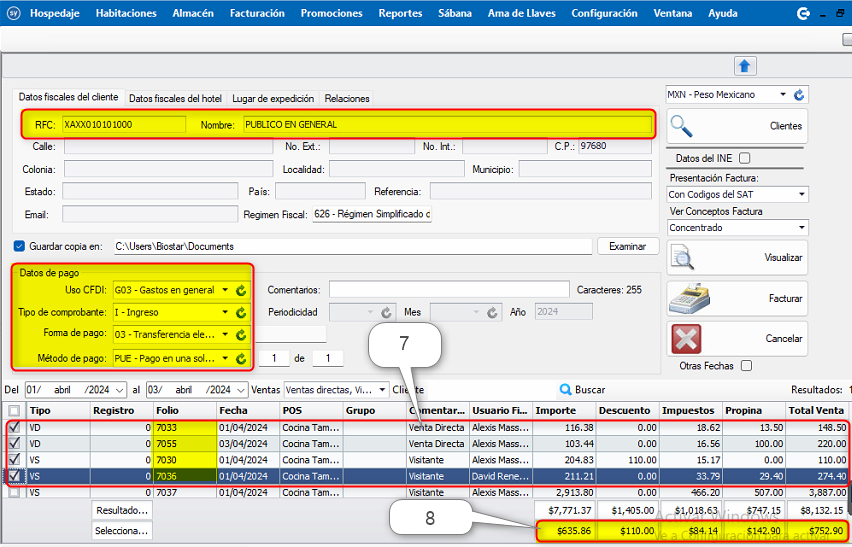Open the Presentación Factura dropdown
This screenshot has width=852, height=547.
[x=801, y=194]
